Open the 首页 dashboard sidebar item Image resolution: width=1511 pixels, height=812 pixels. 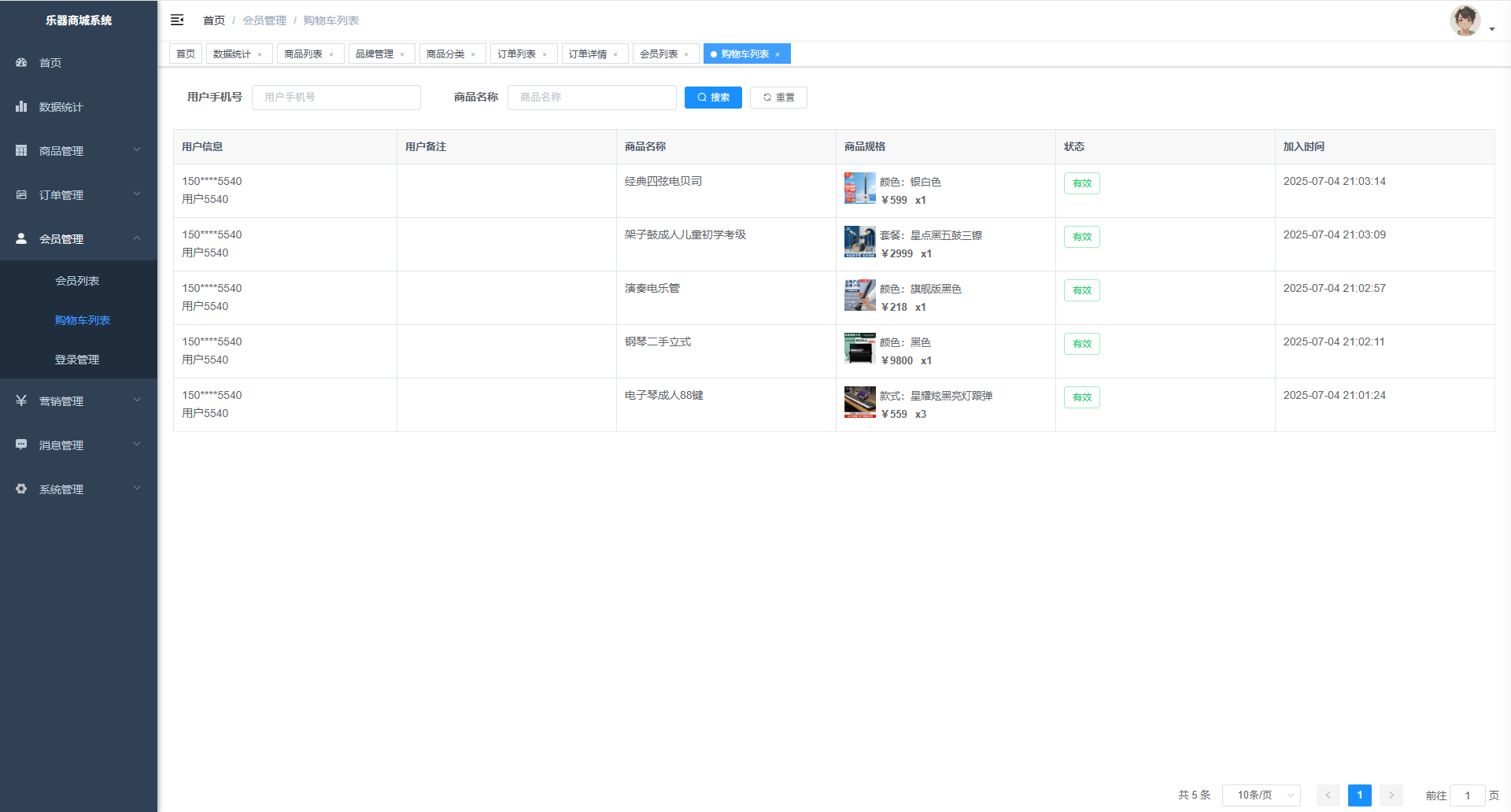50,63
